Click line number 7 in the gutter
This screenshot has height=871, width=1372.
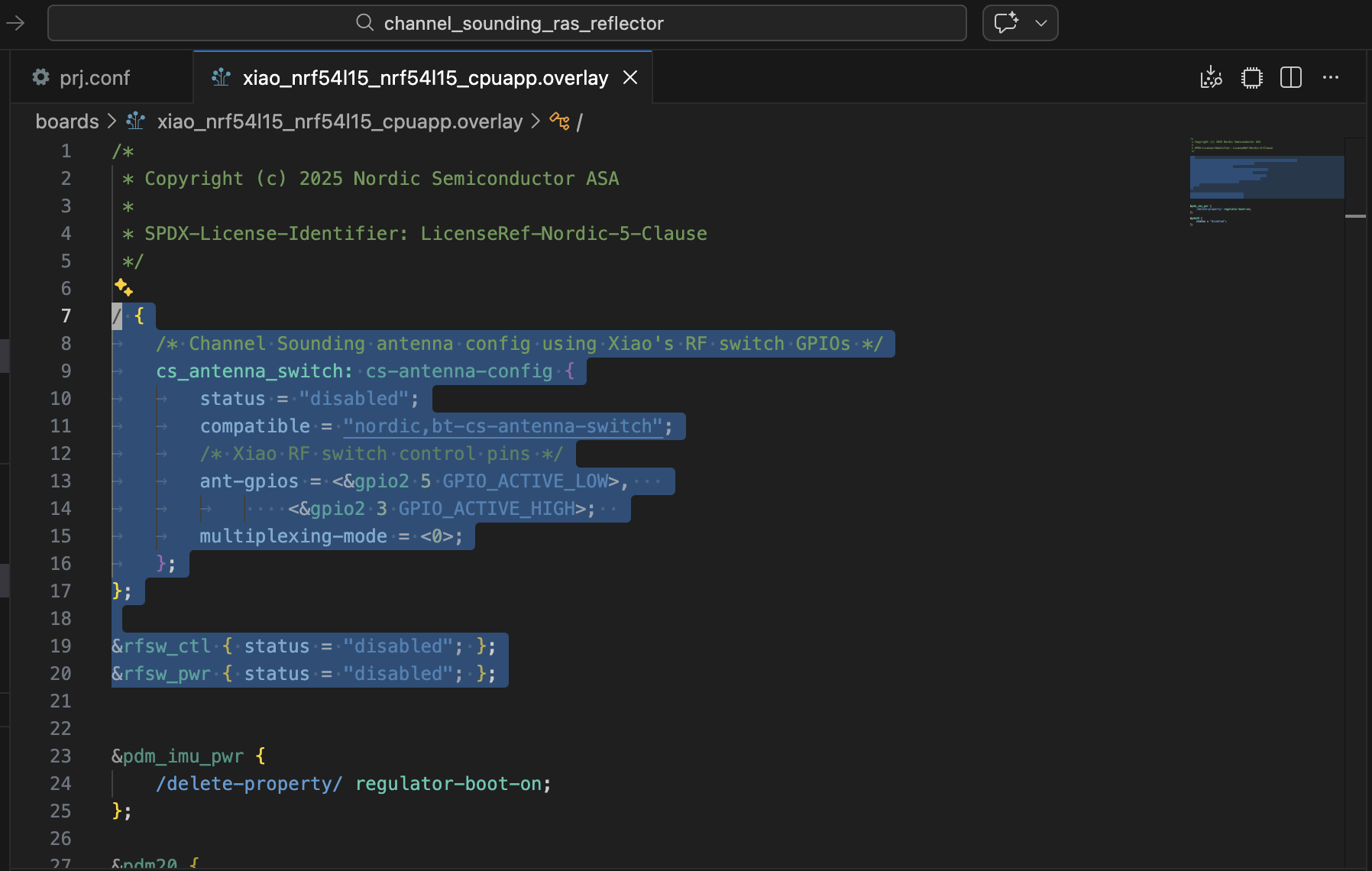pos(66,316)
